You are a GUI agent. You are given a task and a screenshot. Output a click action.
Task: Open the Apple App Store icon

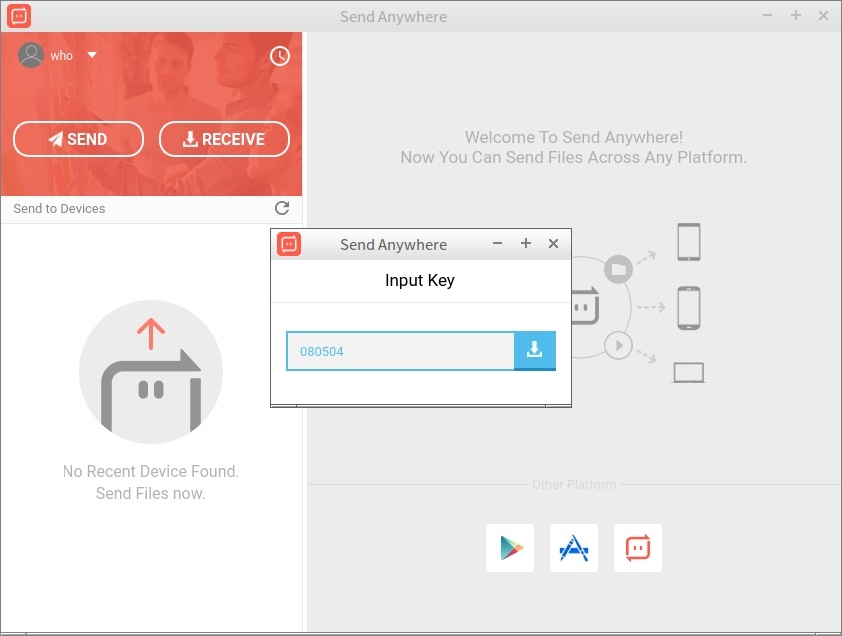tap(574, 548)
